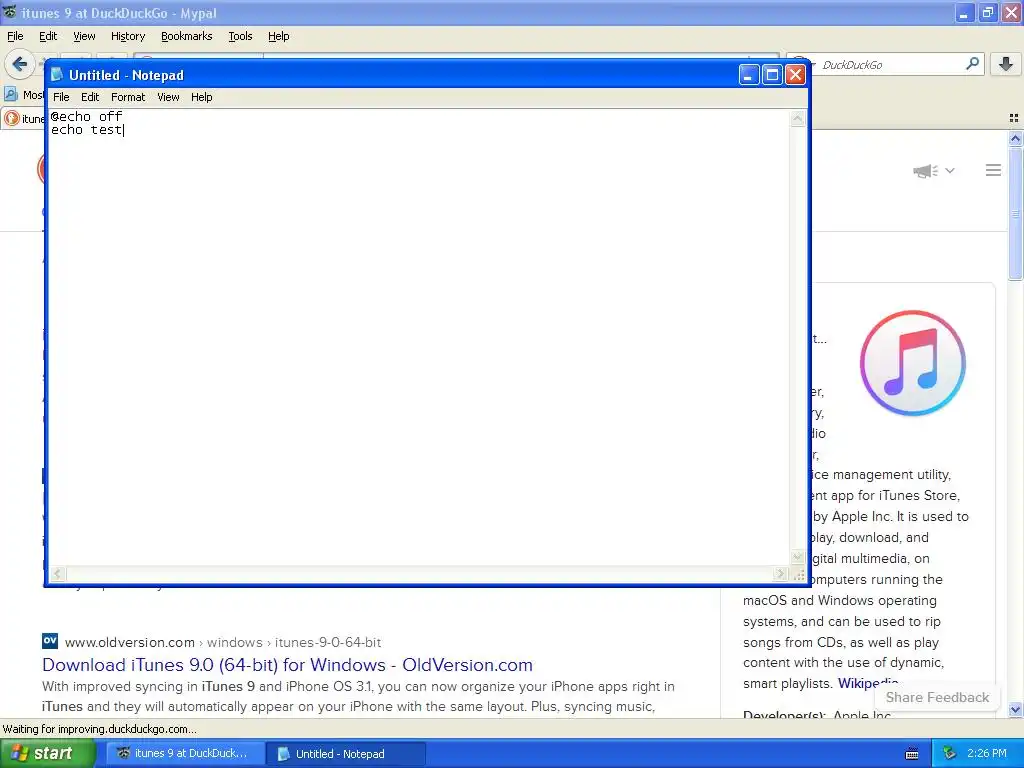The width and height of the screenshot is (1024, 768).
Task: Click the "@echo off" line in Notepad
Action: [87, 116]
